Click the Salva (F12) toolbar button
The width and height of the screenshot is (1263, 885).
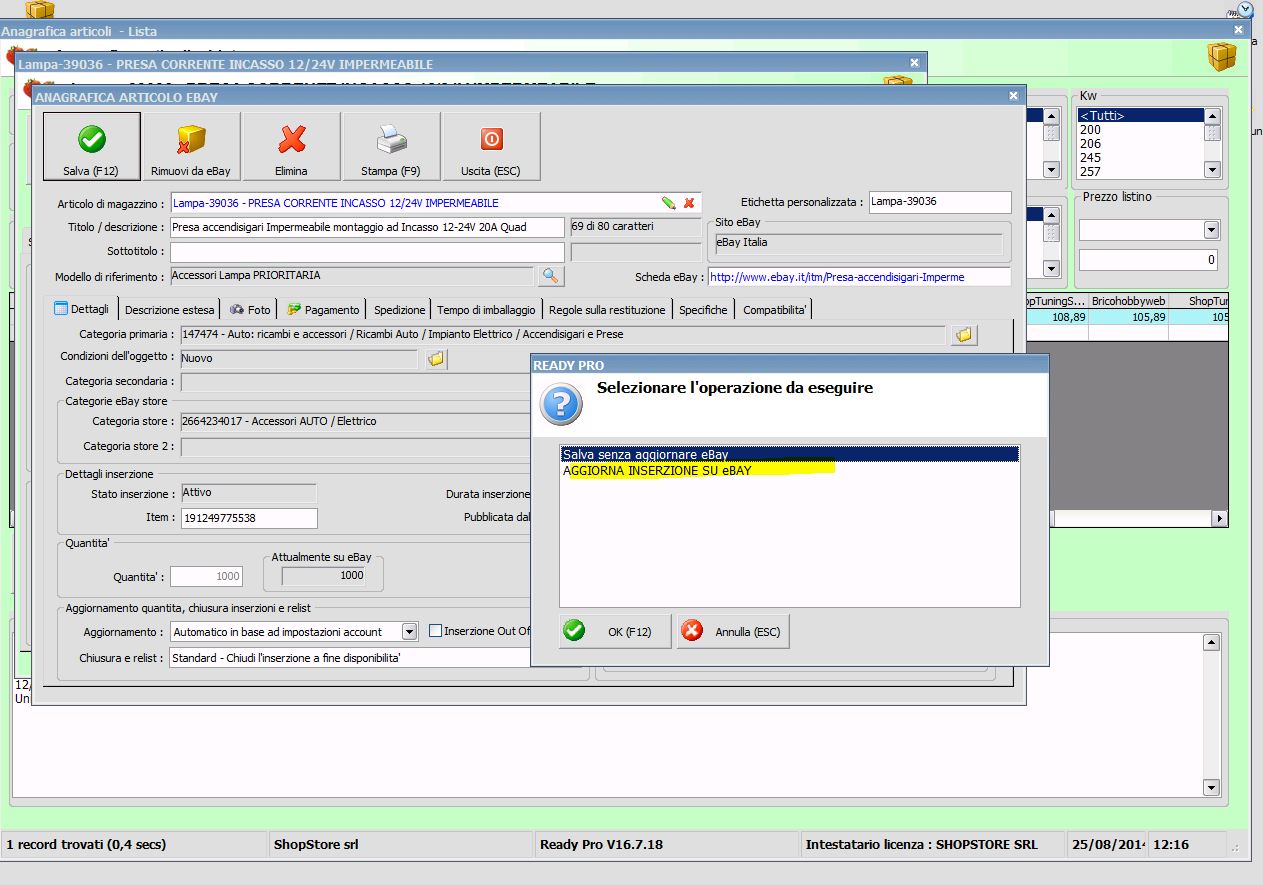(x=91, y=146)
